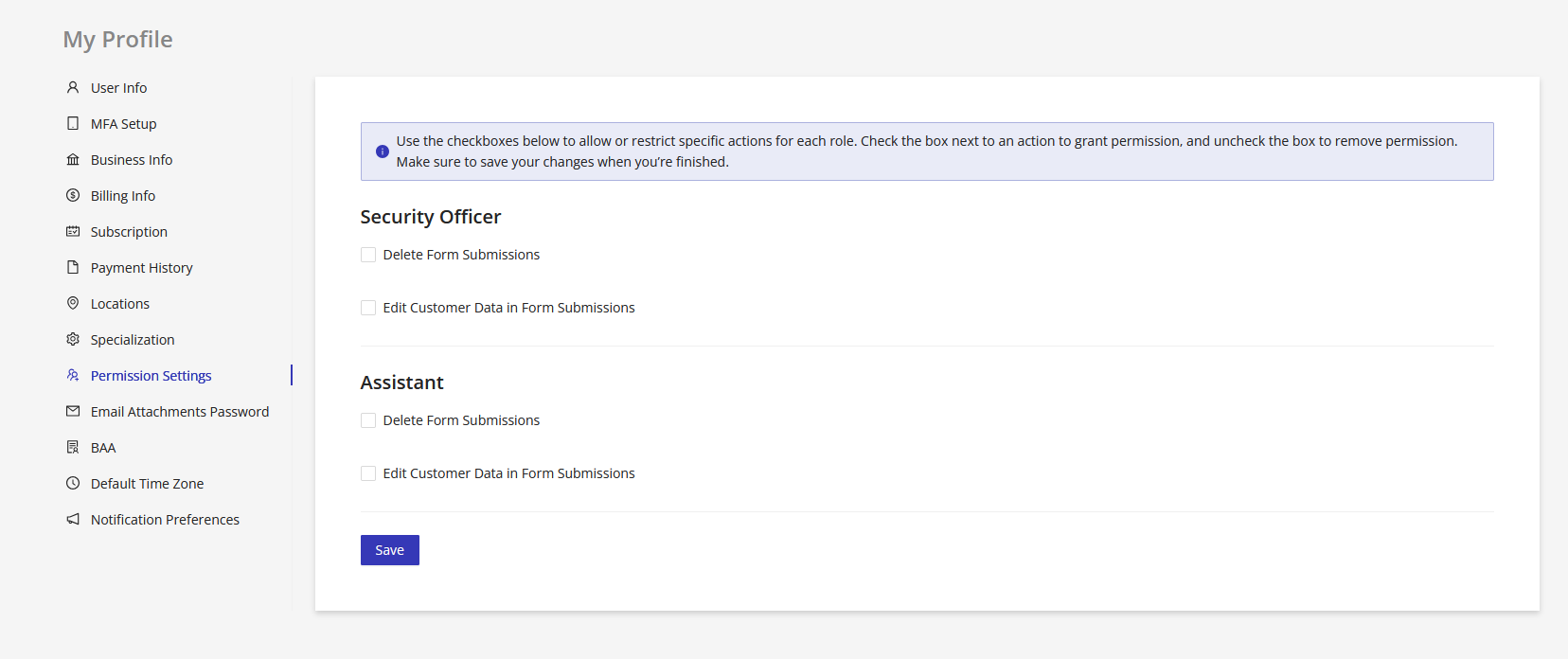Enable Delete Form Submissions for Assistant

368,420
